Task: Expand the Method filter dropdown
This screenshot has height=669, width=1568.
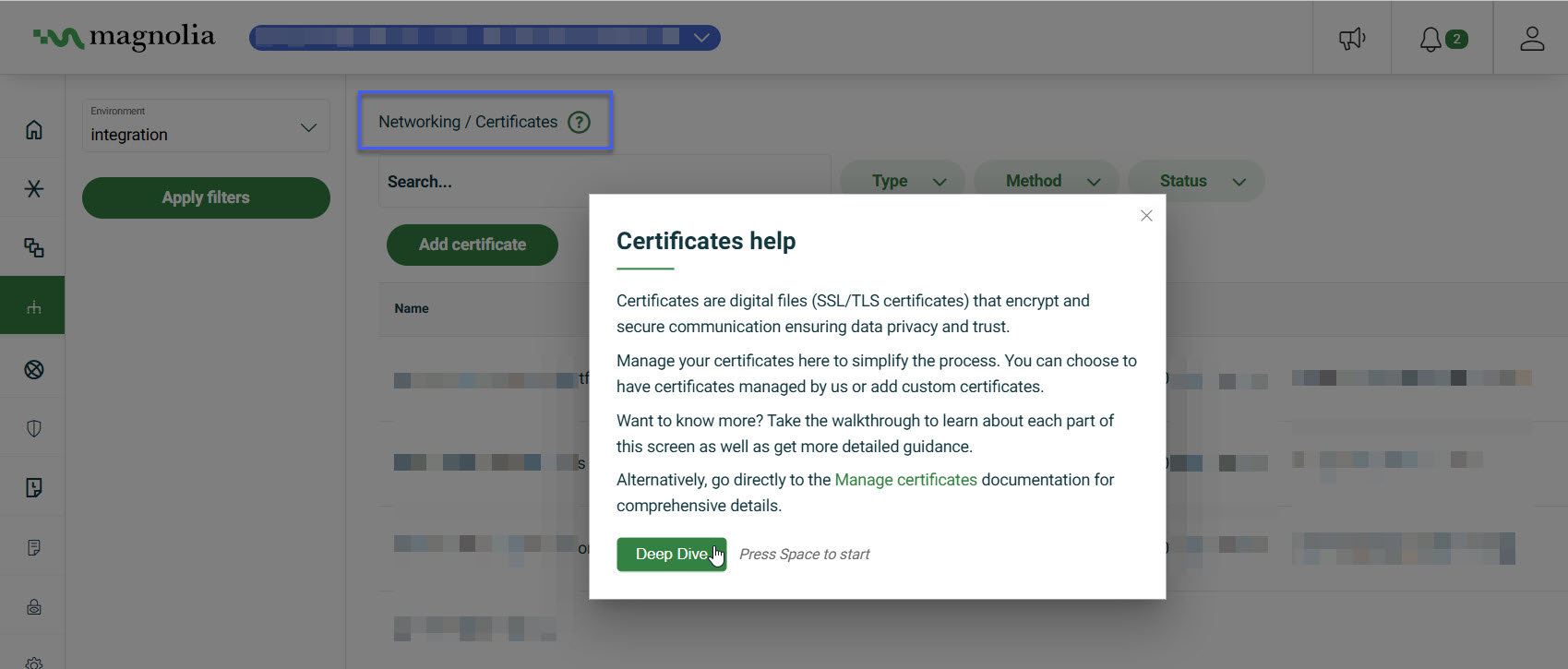Action: pos(1047,181)
